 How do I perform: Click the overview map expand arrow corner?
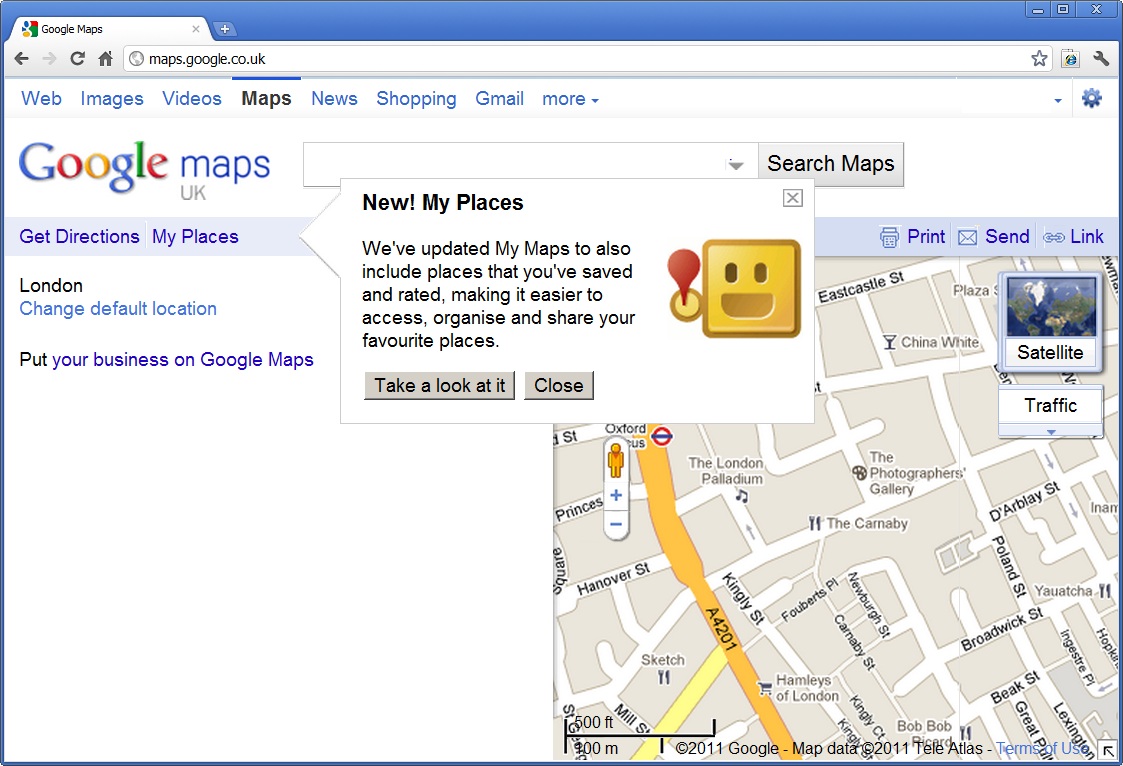1108,750
